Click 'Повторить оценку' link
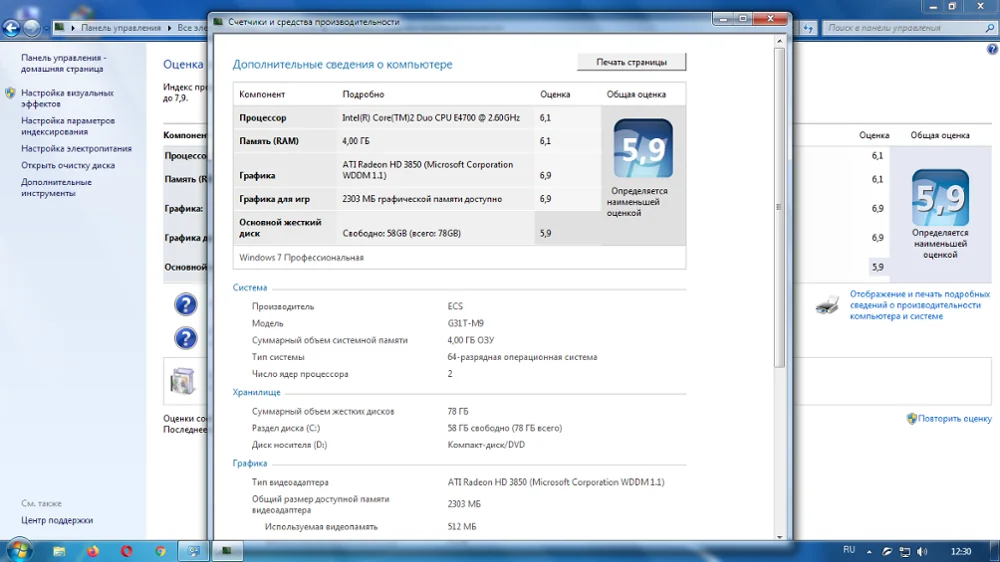This screenshot has height=562, width=1000. coord(955,419)
